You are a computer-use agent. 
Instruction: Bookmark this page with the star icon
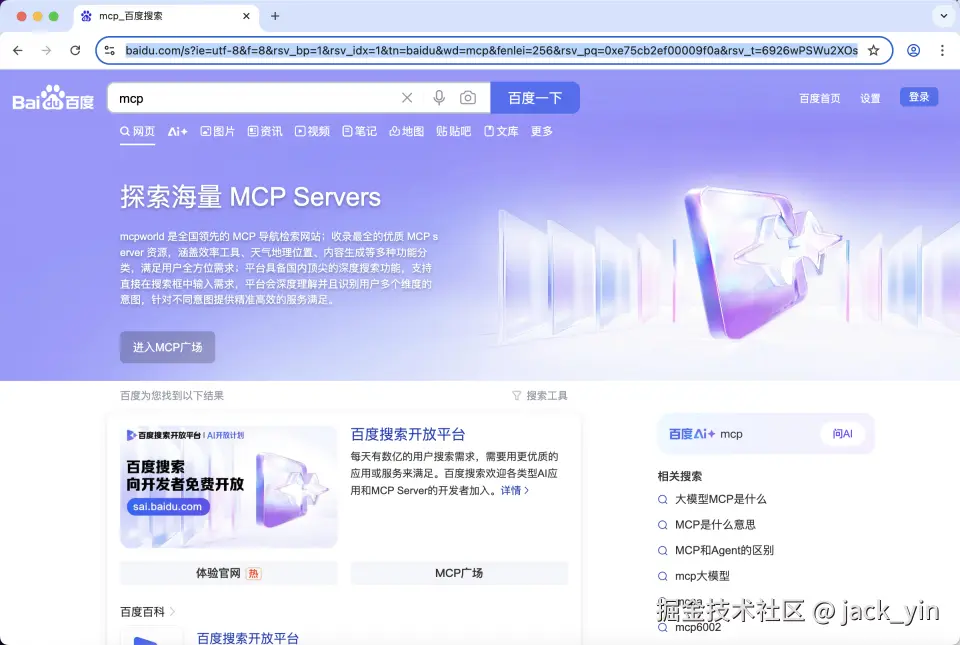click(x=874, y=50)
